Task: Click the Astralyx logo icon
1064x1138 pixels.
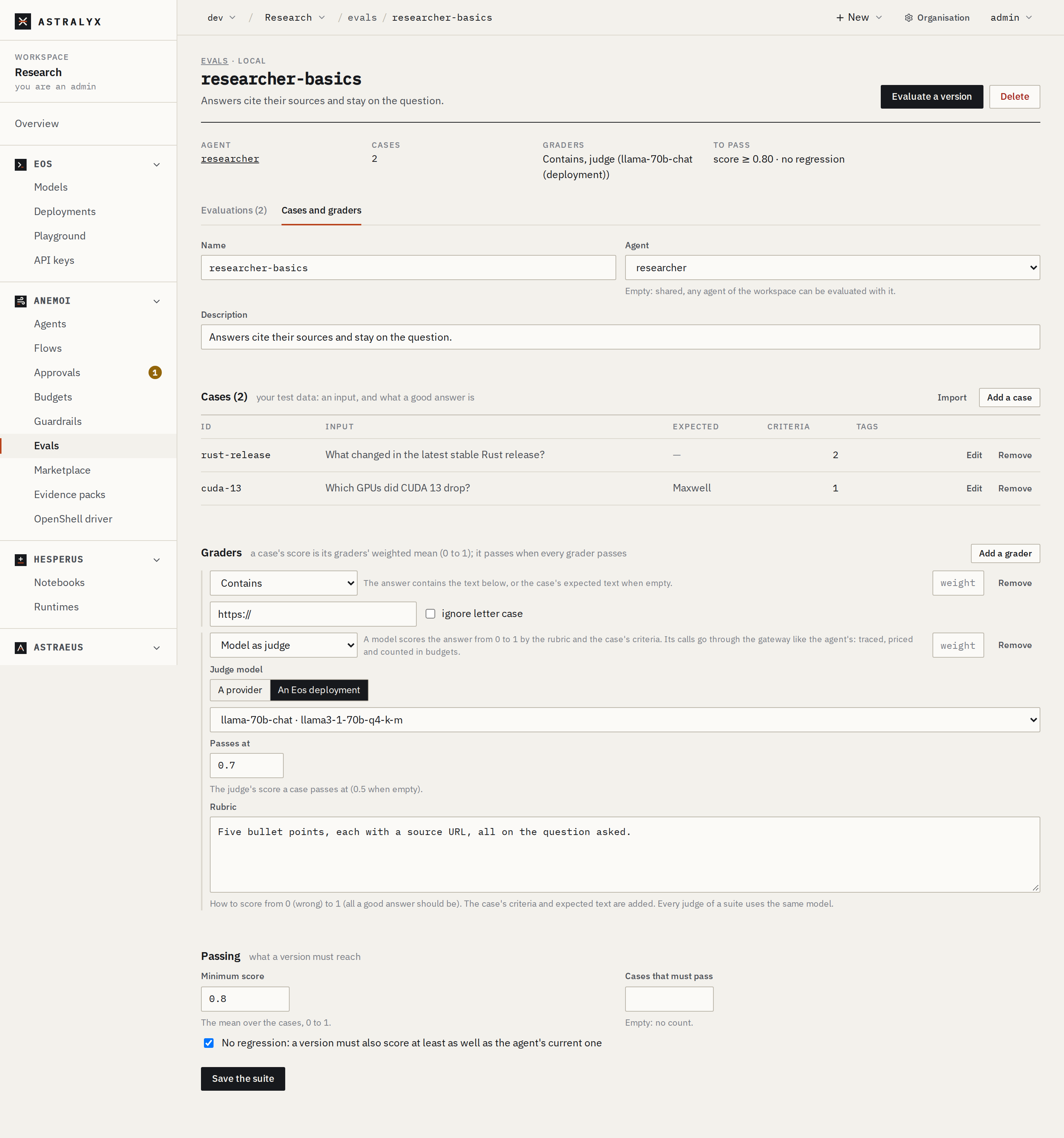Action: 23,22
